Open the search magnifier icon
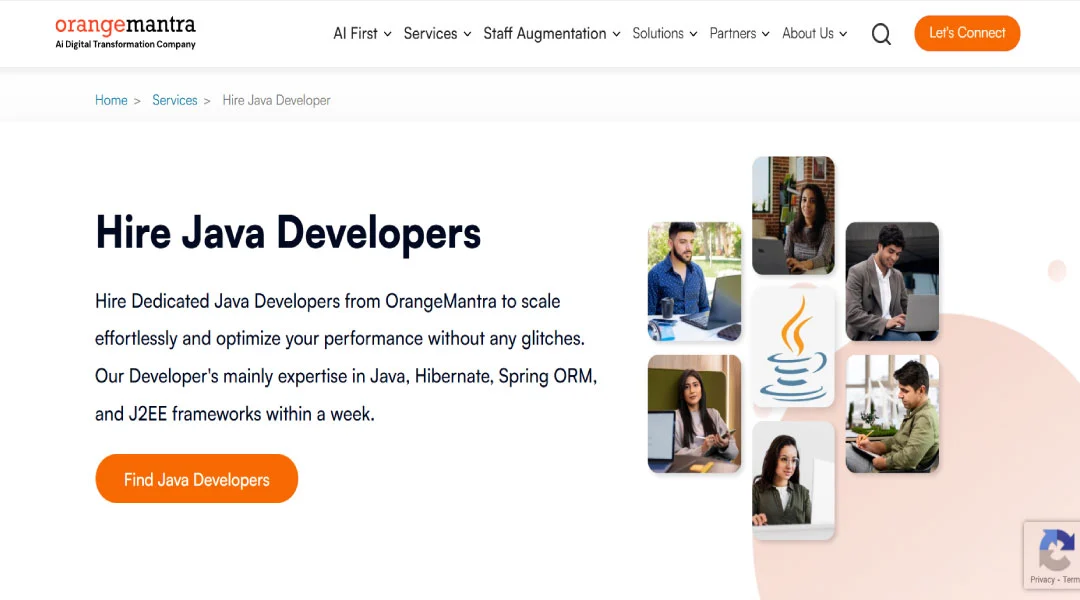1080x600 pixels. (x=881, y=34)
